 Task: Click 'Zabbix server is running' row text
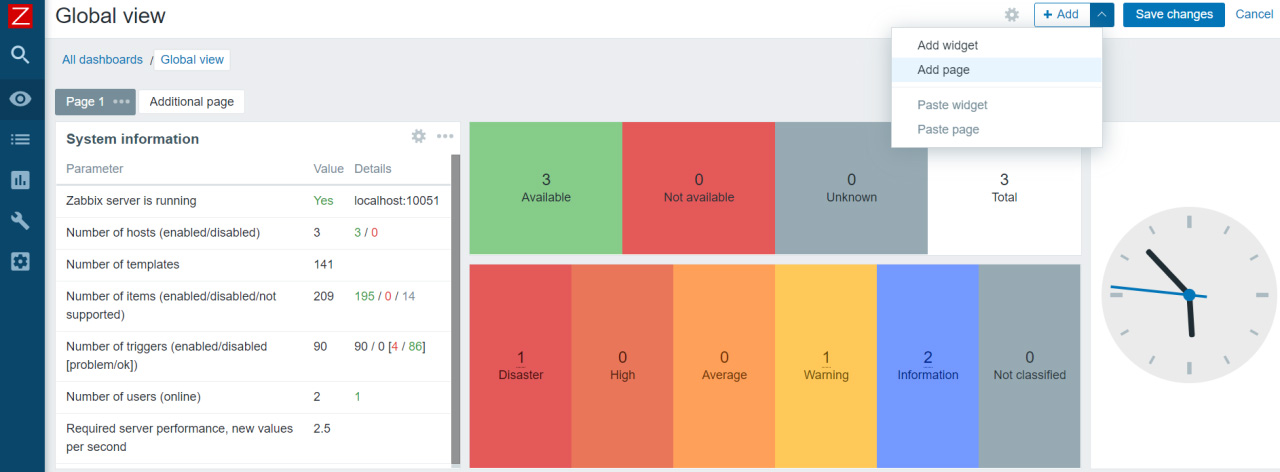(131, 201)
